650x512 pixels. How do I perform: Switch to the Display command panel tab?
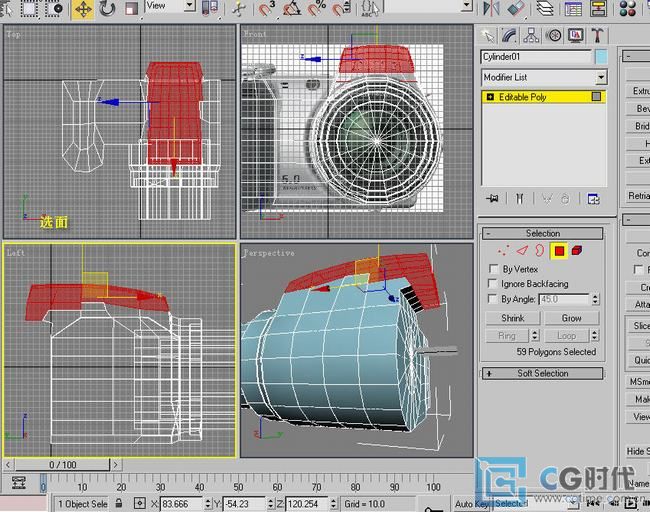[x=575, y=36]
